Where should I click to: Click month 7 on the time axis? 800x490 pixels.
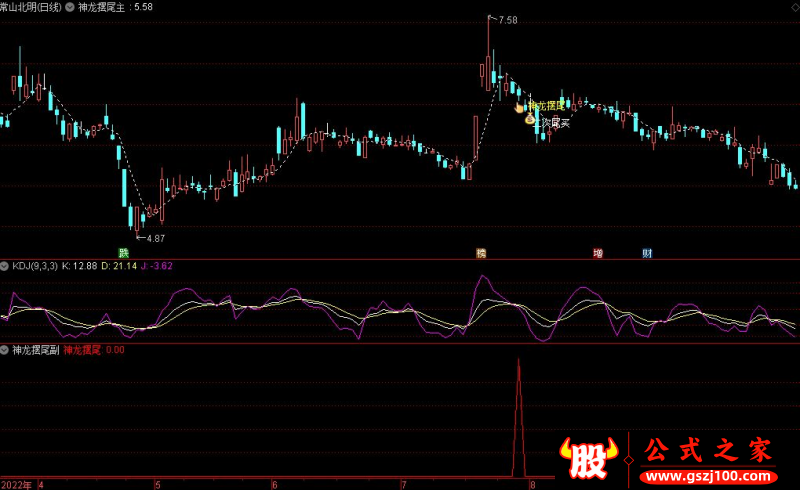pyautogui.click(x=404, y=485)
